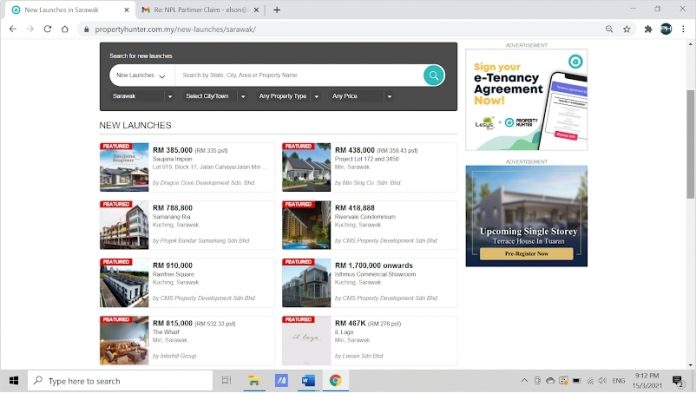The width and height of the screenshot is (696, 393).
Task: Reload the page with the refresh icon
Action: (x=47, y=29)
